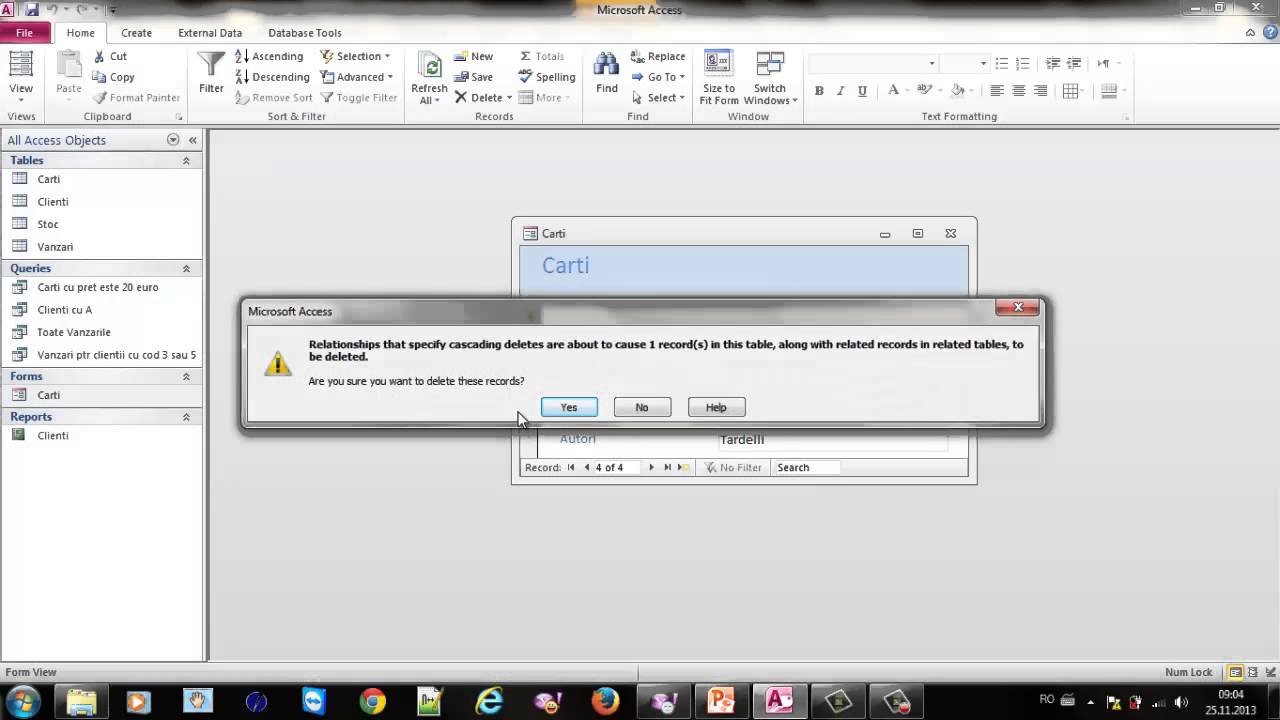1280x720 pixels.
Task: Click the Format Painter brush
Action: pyautogui.click(x=100, y=98)
